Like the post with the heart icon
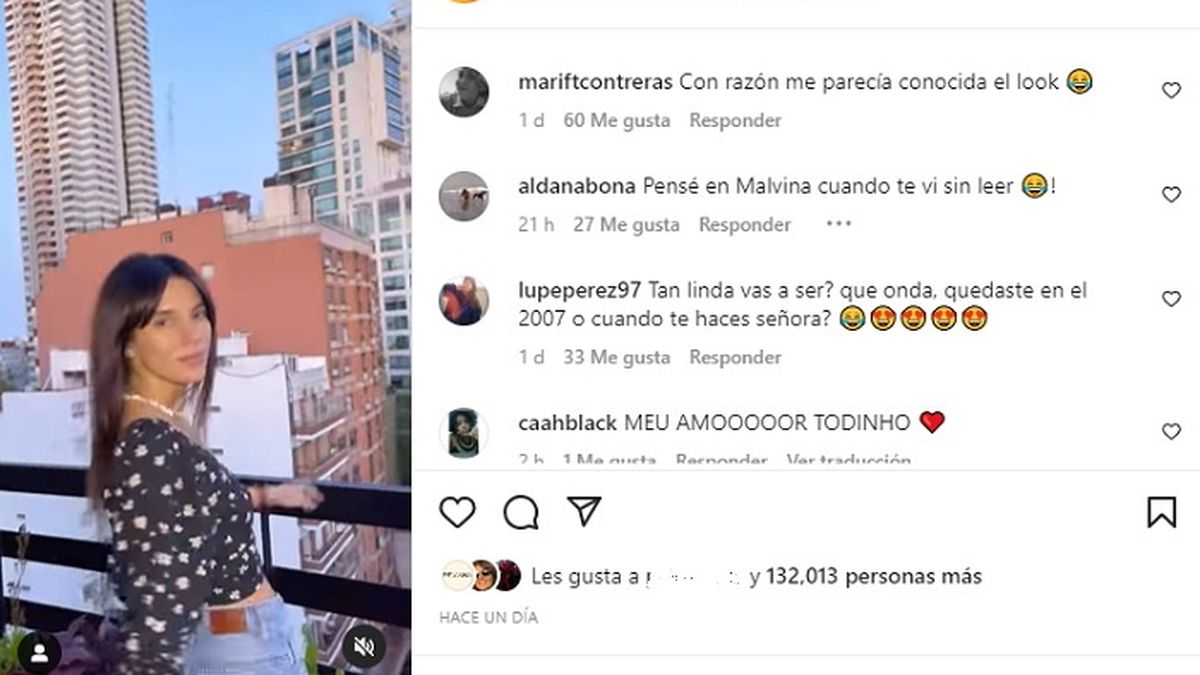The image size is (1200, 675). pos(458,512)
